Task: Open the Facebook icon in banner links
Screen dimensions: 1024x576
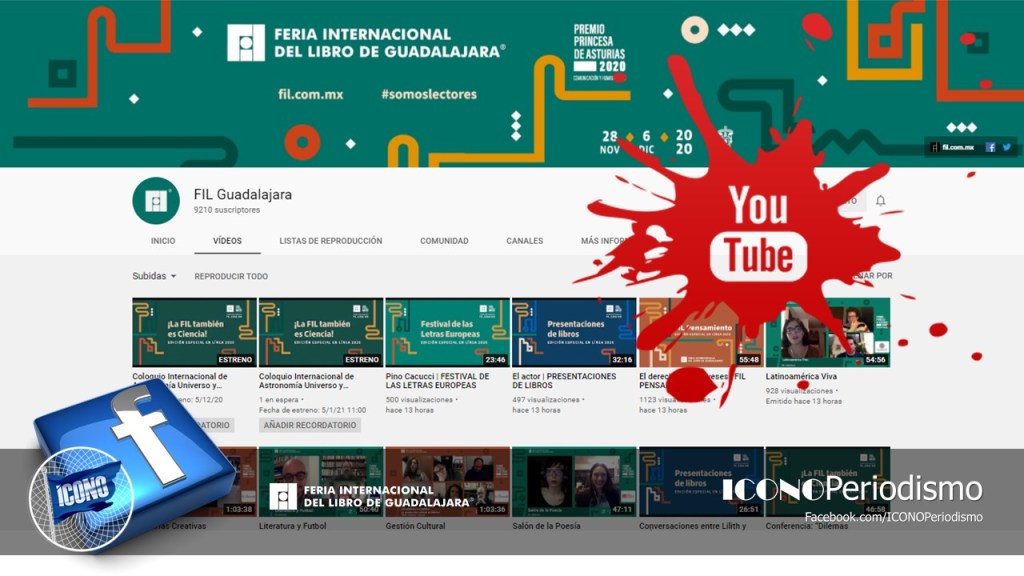Action: pyautogui.click(x=990, y=147)
